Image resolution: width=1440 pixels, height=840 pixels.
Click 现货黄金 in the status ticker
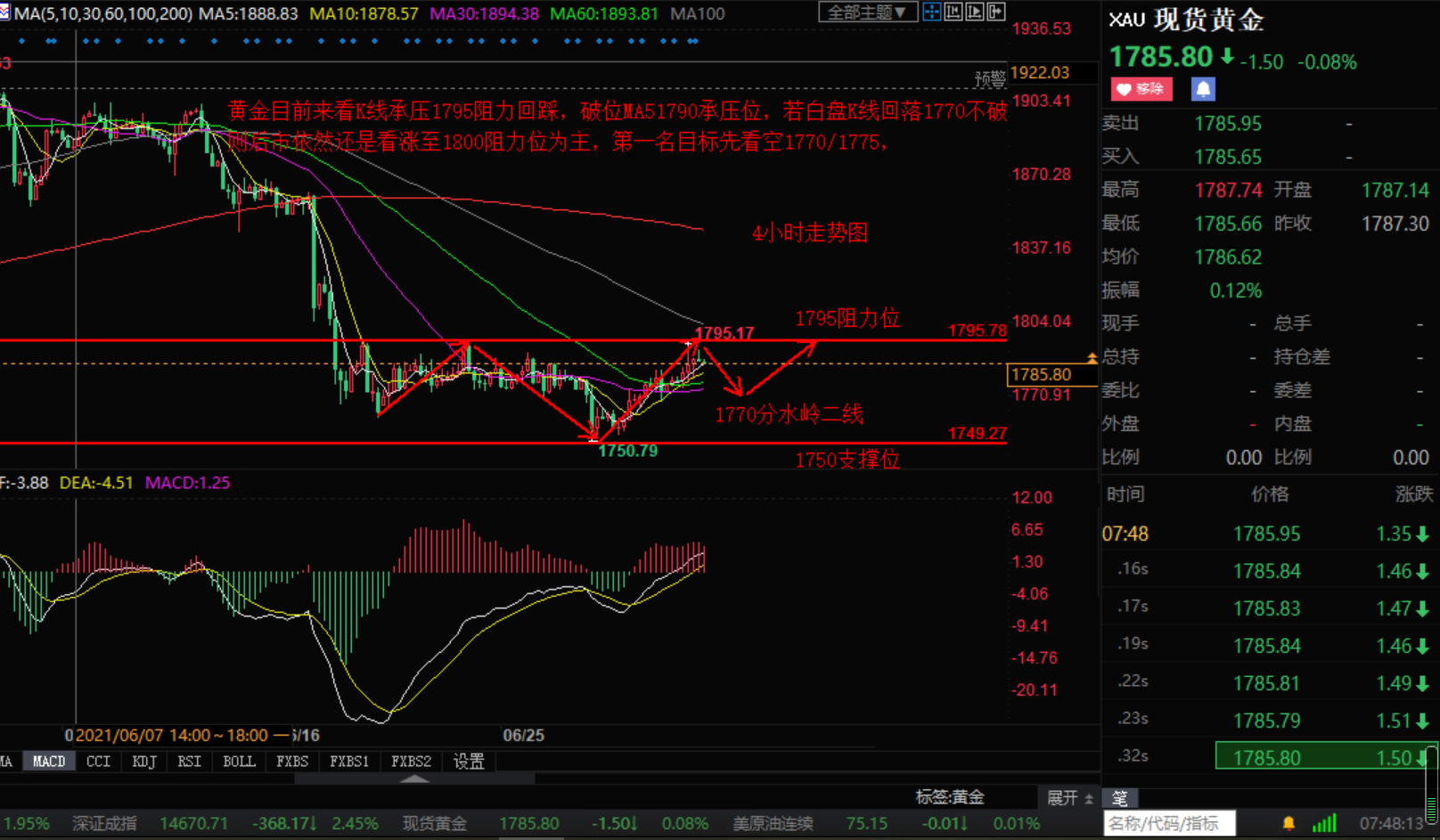[x=434, y=823]
